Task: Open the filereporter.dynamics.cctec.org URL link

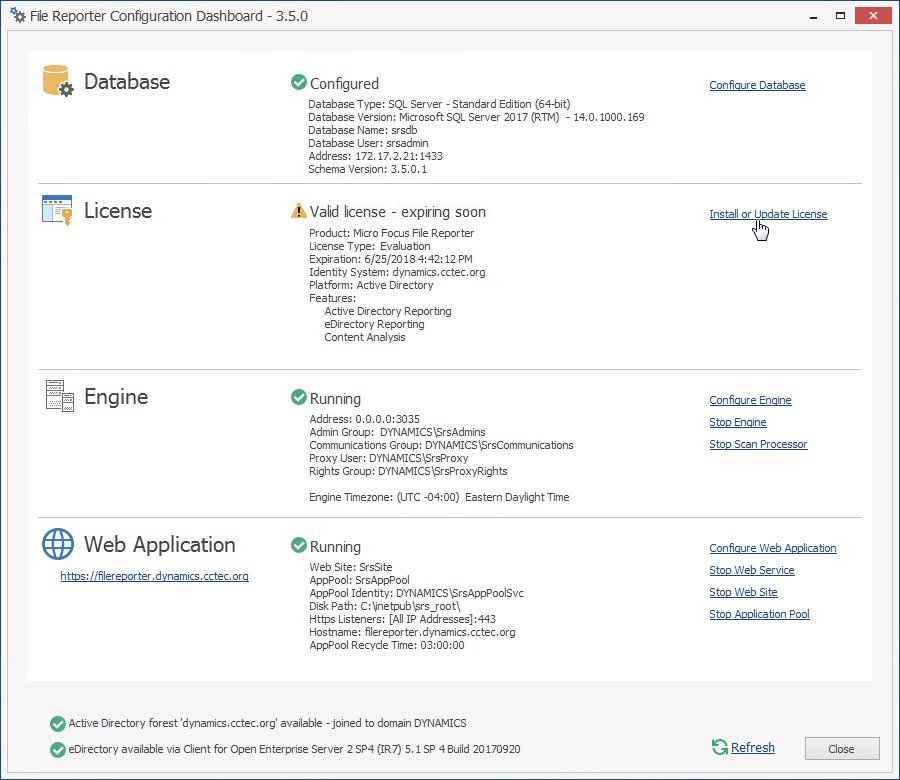Action: [x=154, y=576]
